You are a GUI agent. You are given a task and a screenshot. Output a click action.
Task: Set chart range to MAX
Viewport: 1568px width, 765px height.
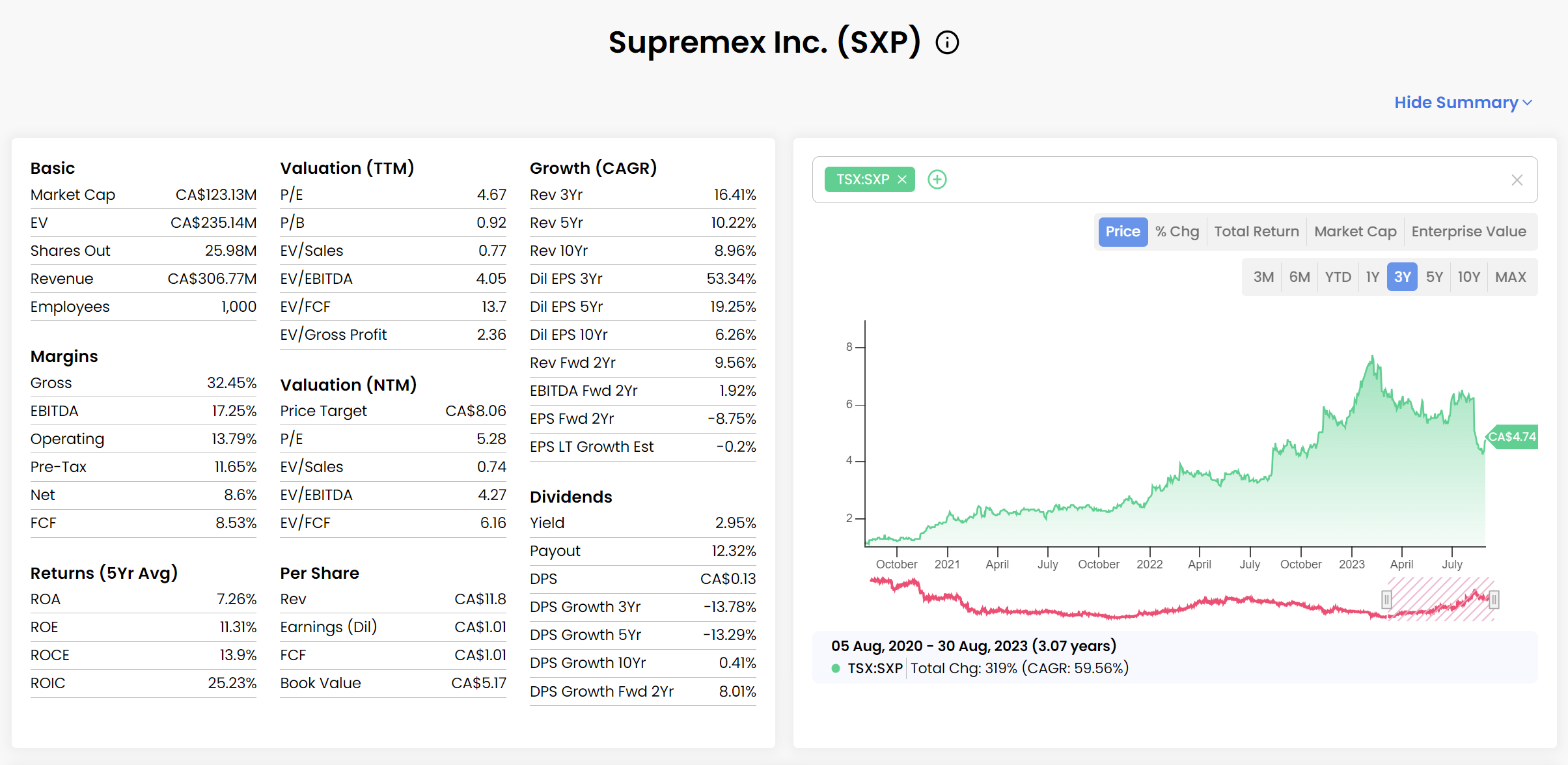click(x=1510, y=277)
